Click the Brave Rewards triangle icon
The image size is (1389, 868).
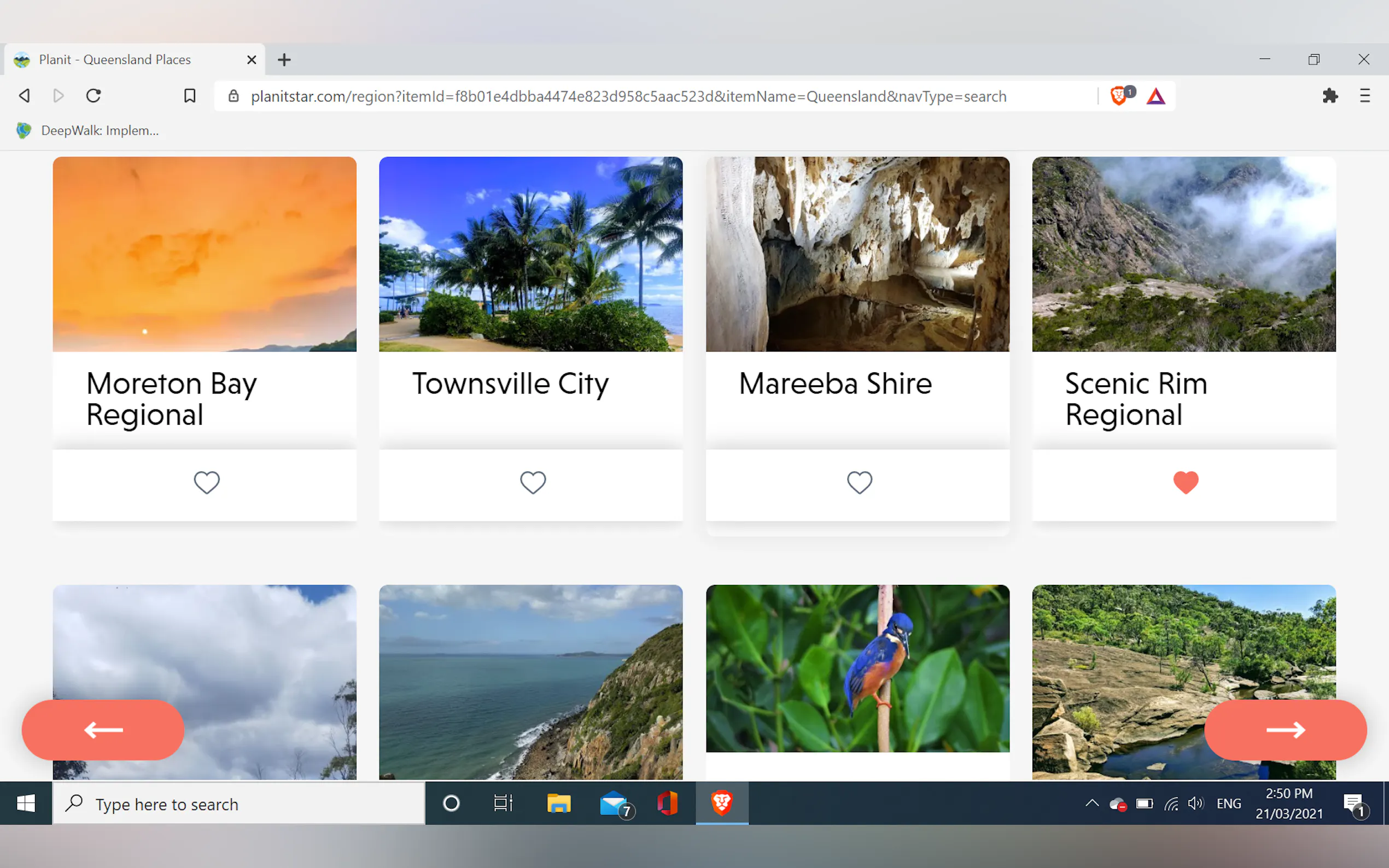coord(1156,96)
